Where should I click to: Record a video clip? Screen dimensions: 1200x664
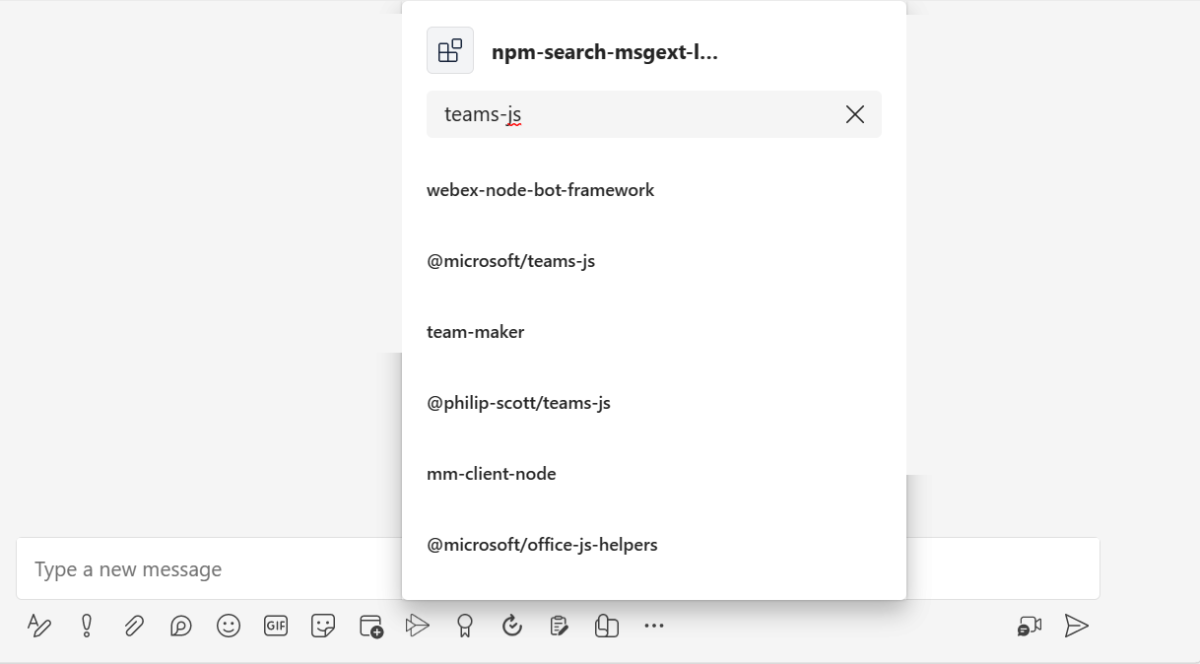[1031, 625]
